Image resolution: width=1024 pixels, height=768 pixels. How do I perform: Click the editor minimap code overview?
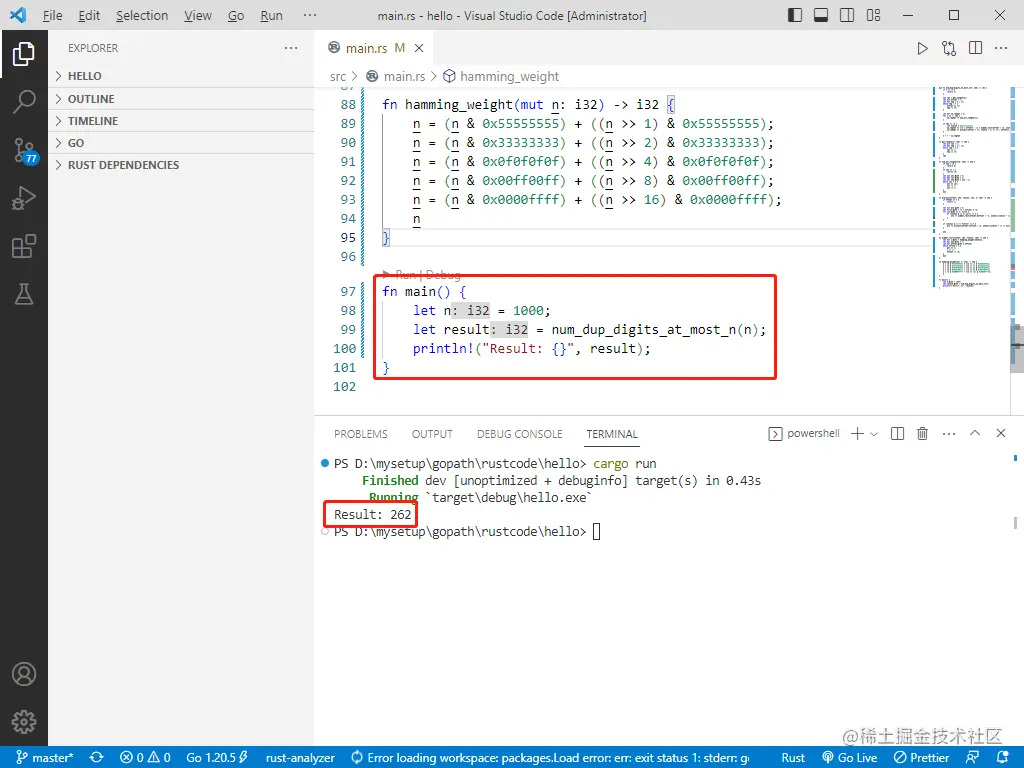pyautogui.click(x=970, y=186)
